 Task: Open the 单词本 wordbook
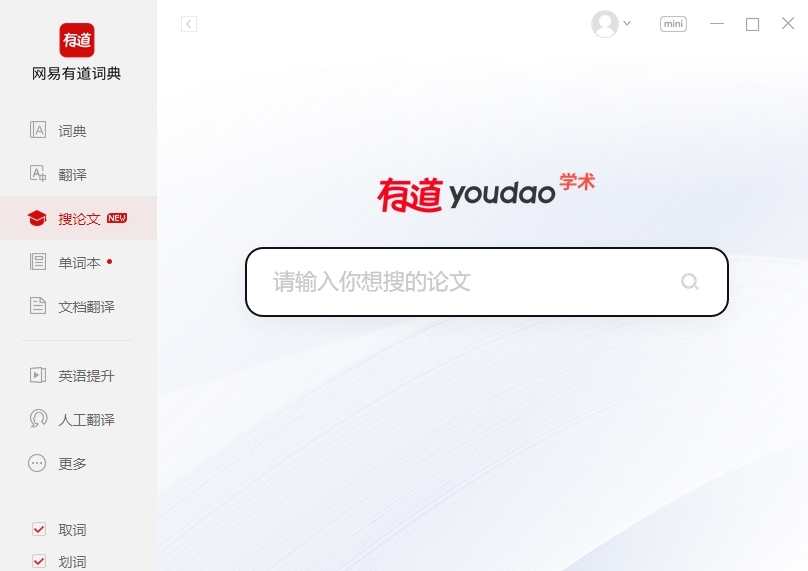78,262
